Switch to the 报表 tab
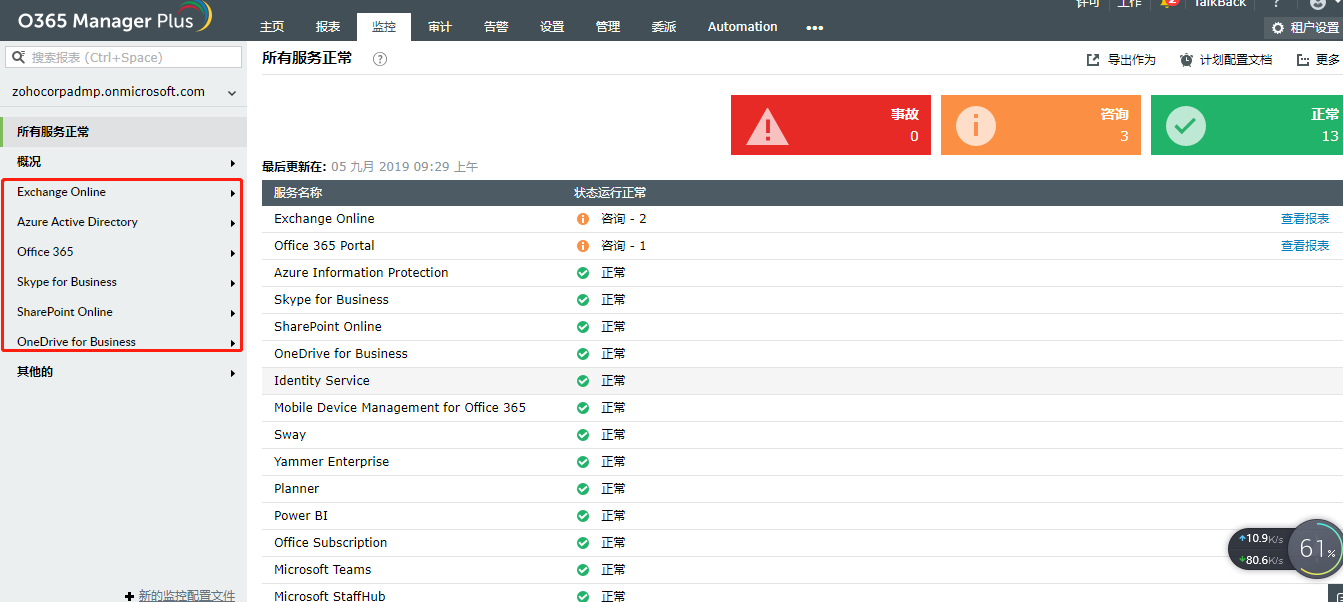Screen dimensions: 1343x602 click(x=328, y=27)
